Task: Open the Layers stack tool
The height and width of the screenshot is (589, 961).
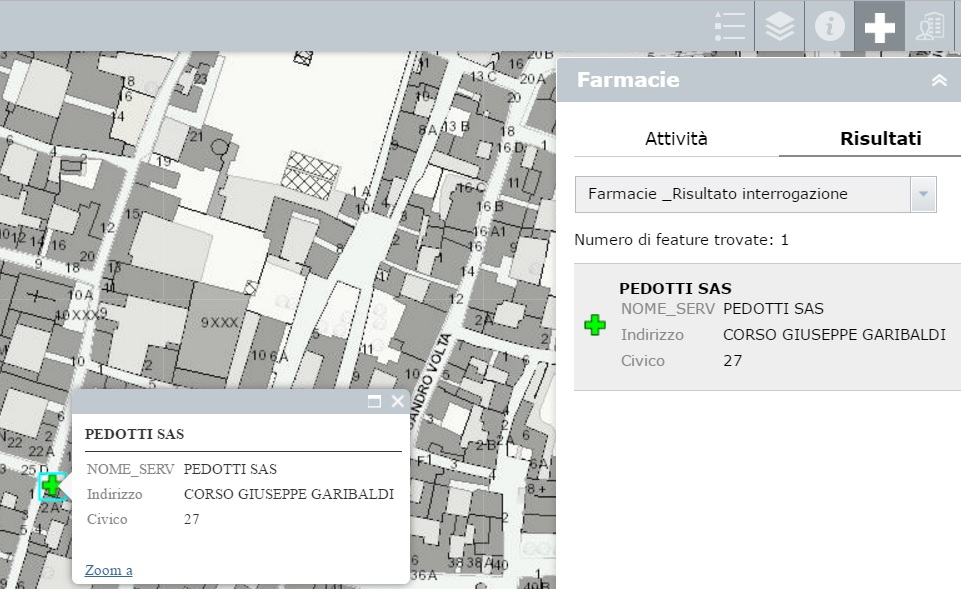Action: [x=780, y=26]
